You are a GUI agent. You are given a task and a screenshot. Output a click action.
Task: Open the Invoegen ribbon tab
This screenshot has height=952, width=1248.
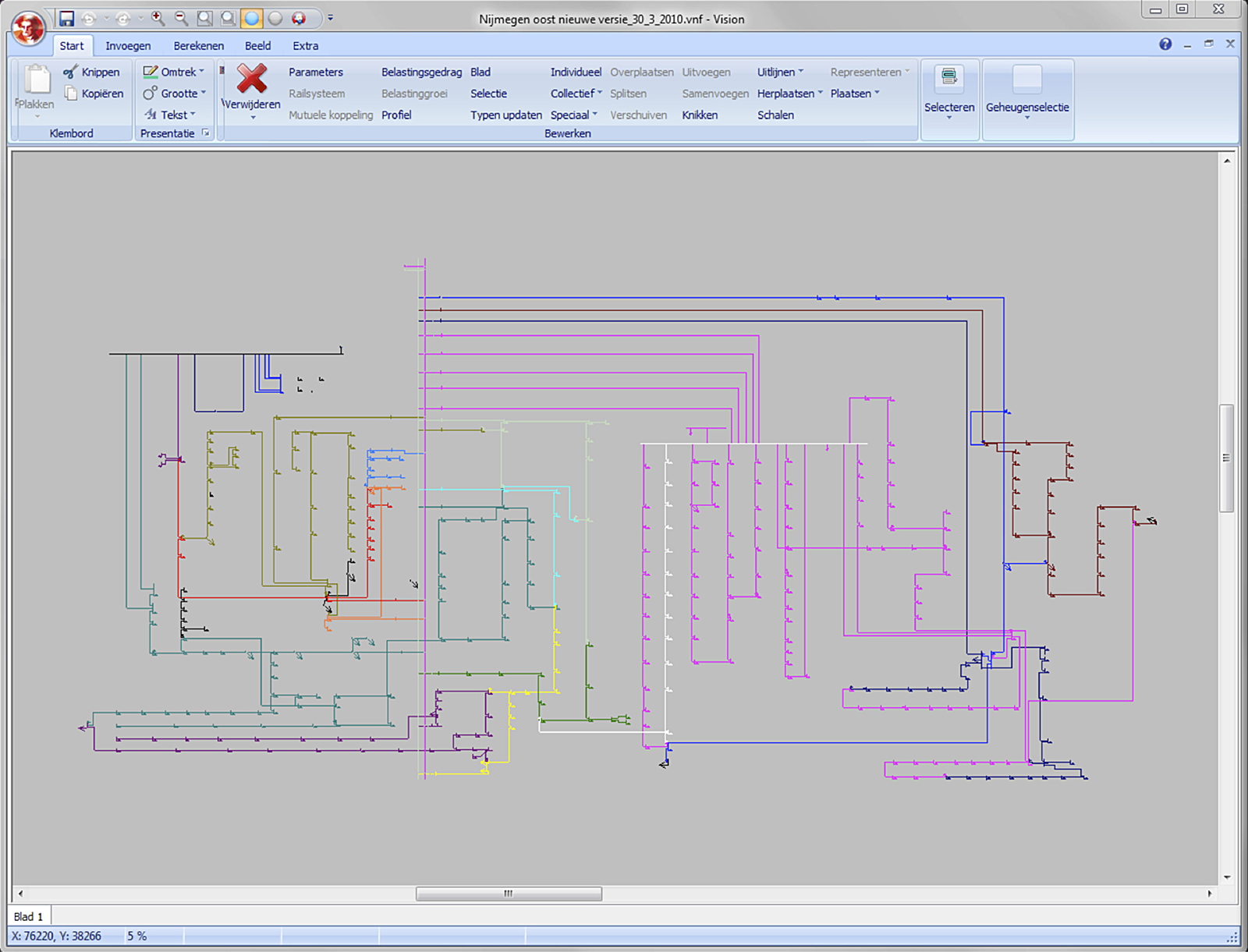click(128, 46)
